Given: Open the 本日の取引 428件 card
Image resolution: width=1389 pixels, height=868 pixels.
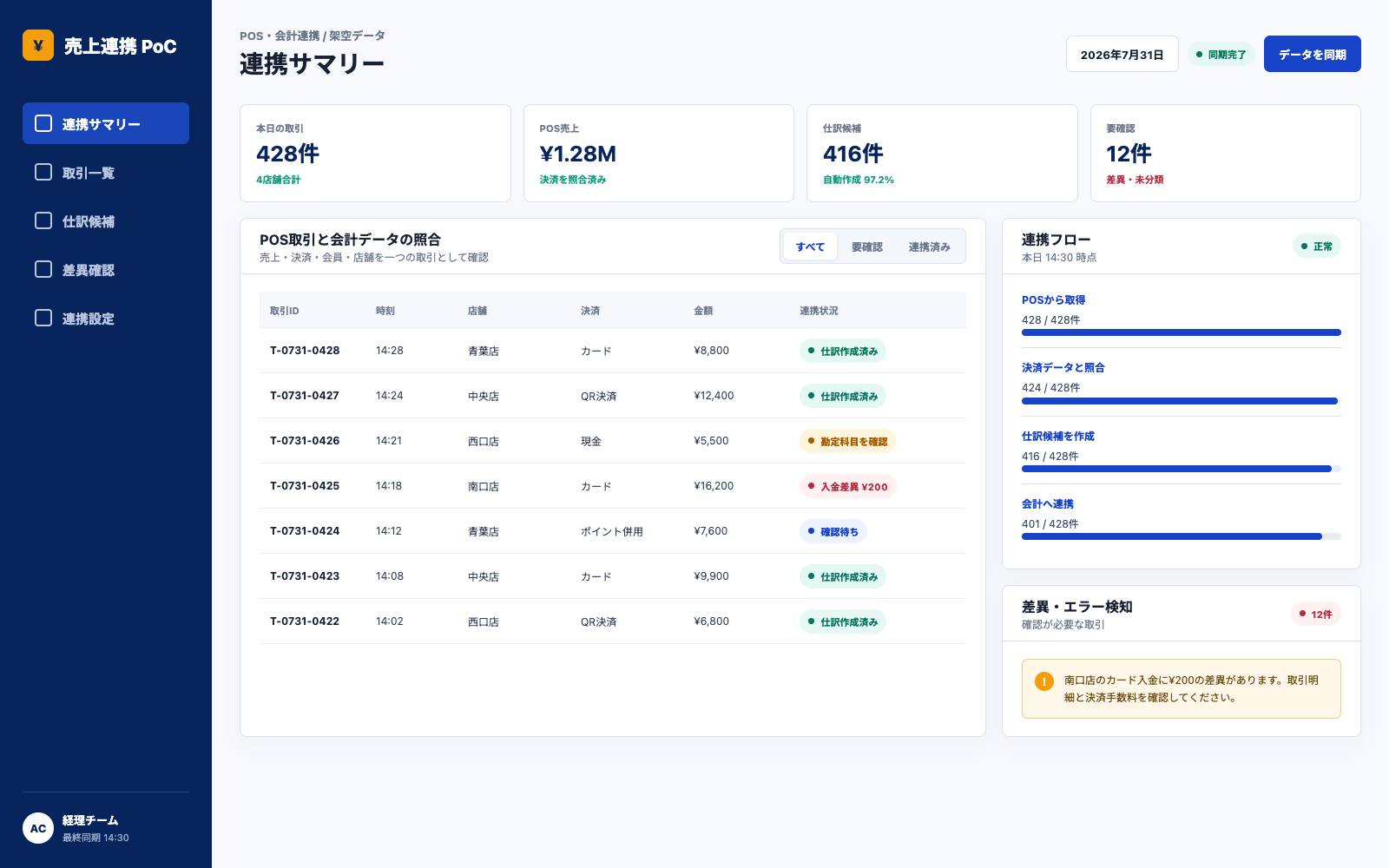Looking at the screenshot, I should click(375, 153).
